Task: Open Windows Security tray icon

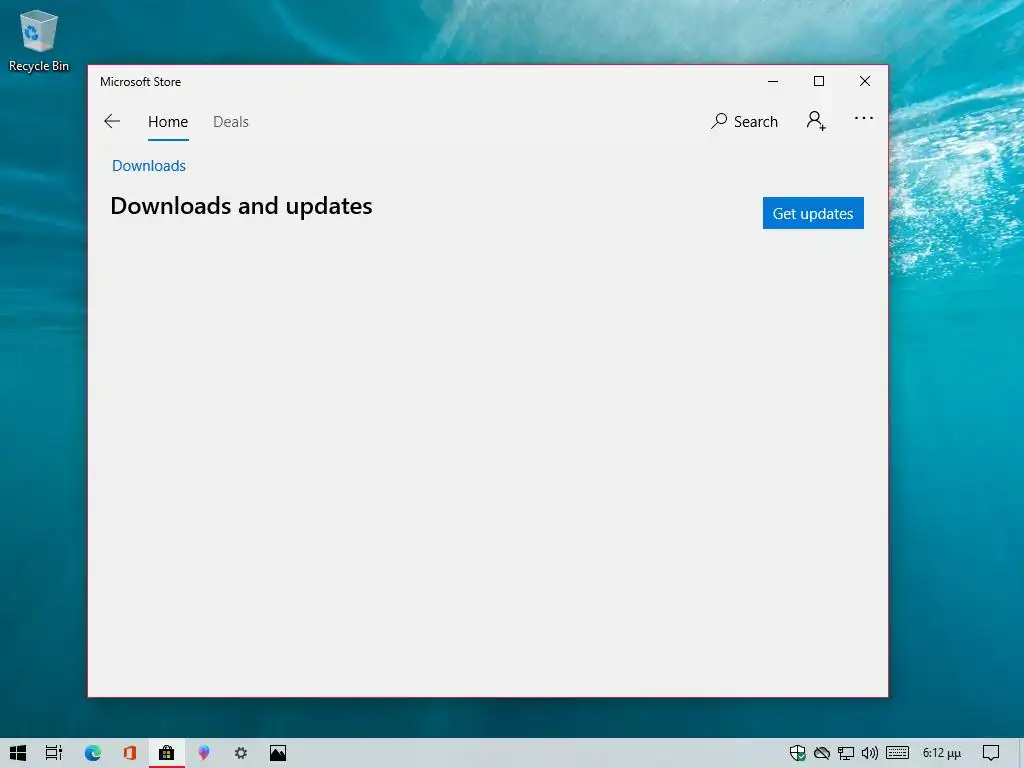Action: point(797,753)
